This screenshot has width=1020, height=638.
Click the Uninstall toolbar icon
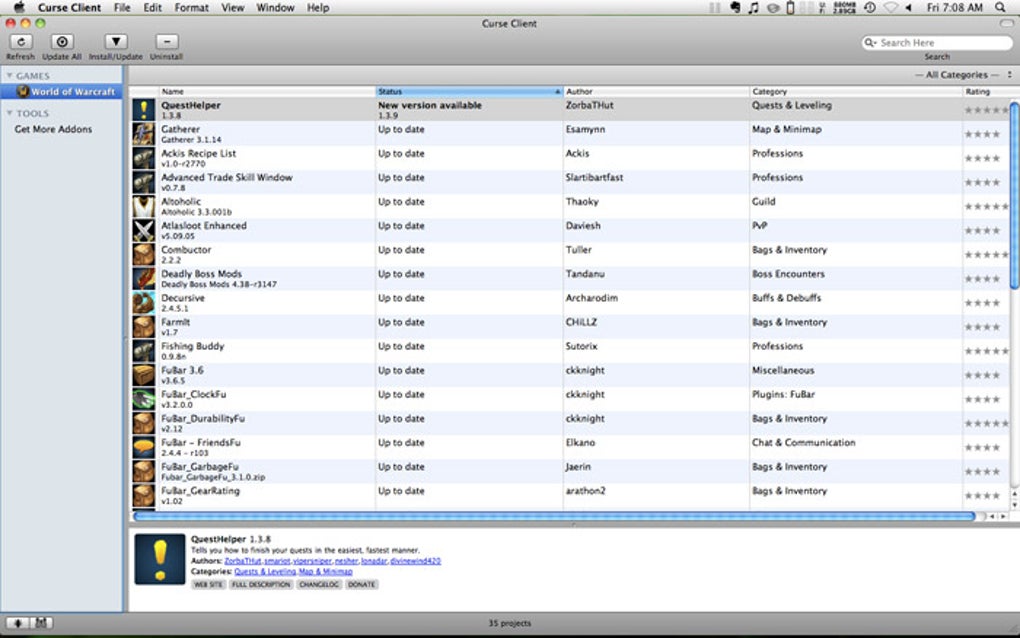(x=167, y=42)
